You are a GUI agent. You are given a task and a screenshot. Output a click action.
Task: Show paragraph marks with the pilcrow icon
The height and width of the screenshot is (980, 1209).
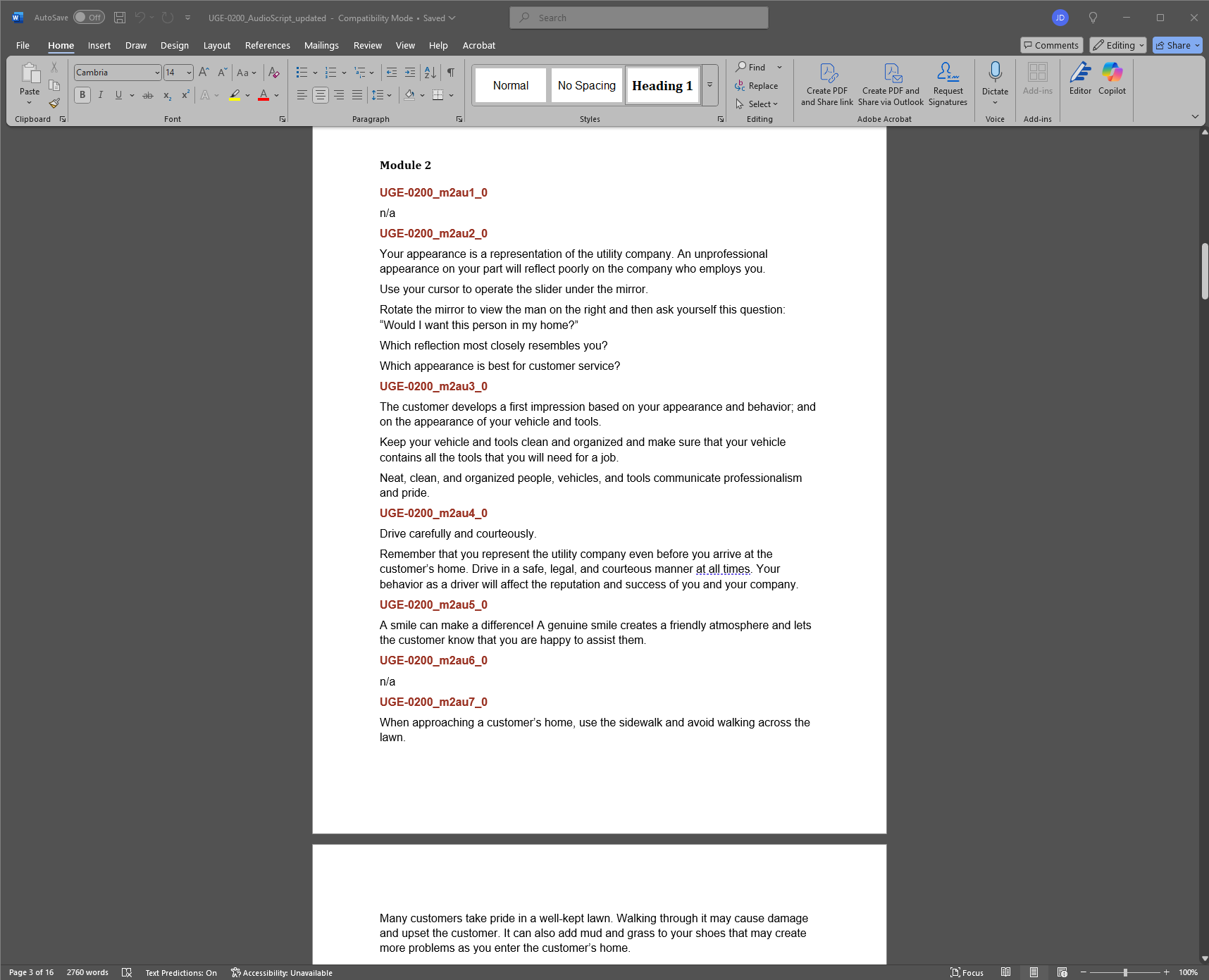[451, 73]
